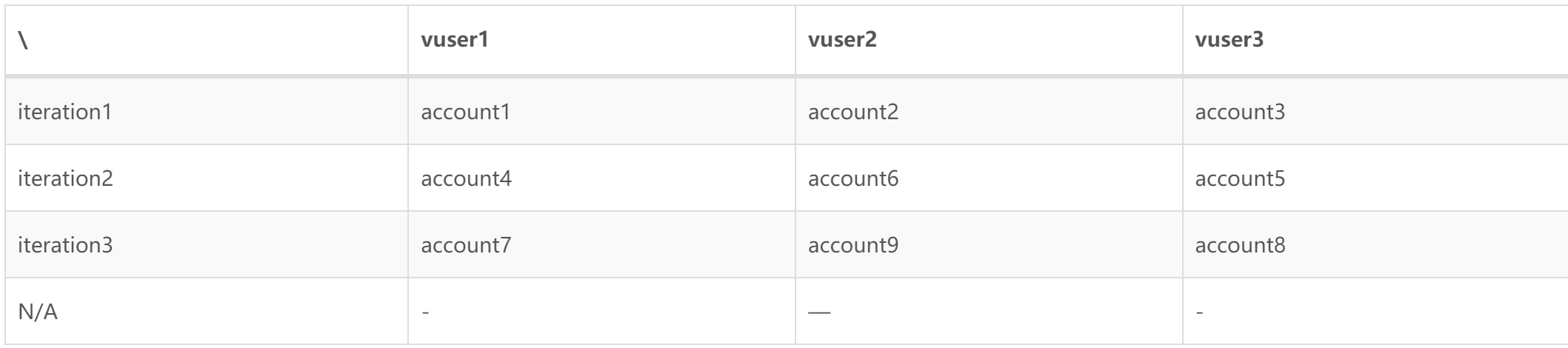Click the long dash in vuser2 column
Viewport: 1568px width, 348px height.
click(819, 312)
